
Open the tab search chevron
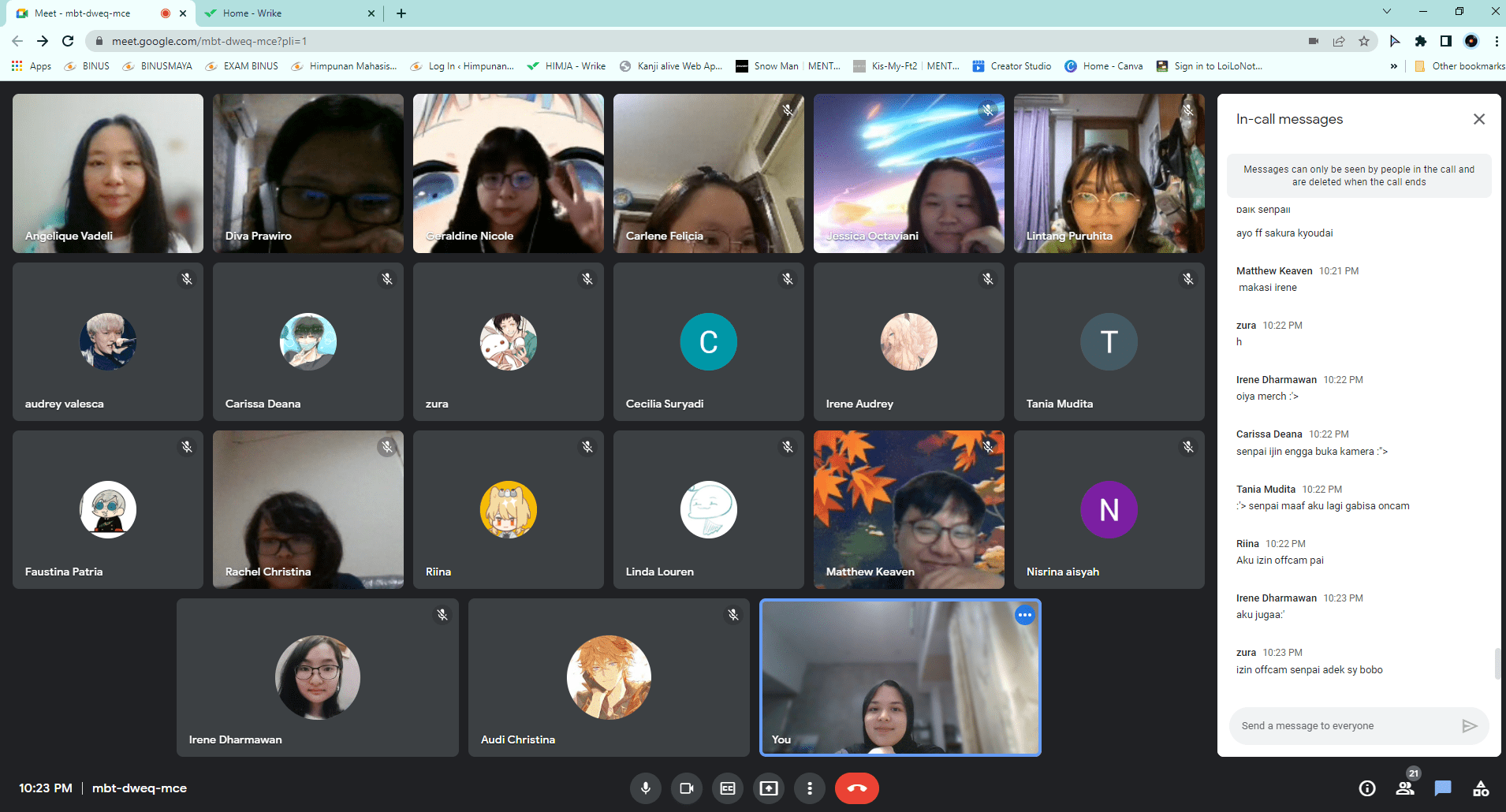[1385, 13]
